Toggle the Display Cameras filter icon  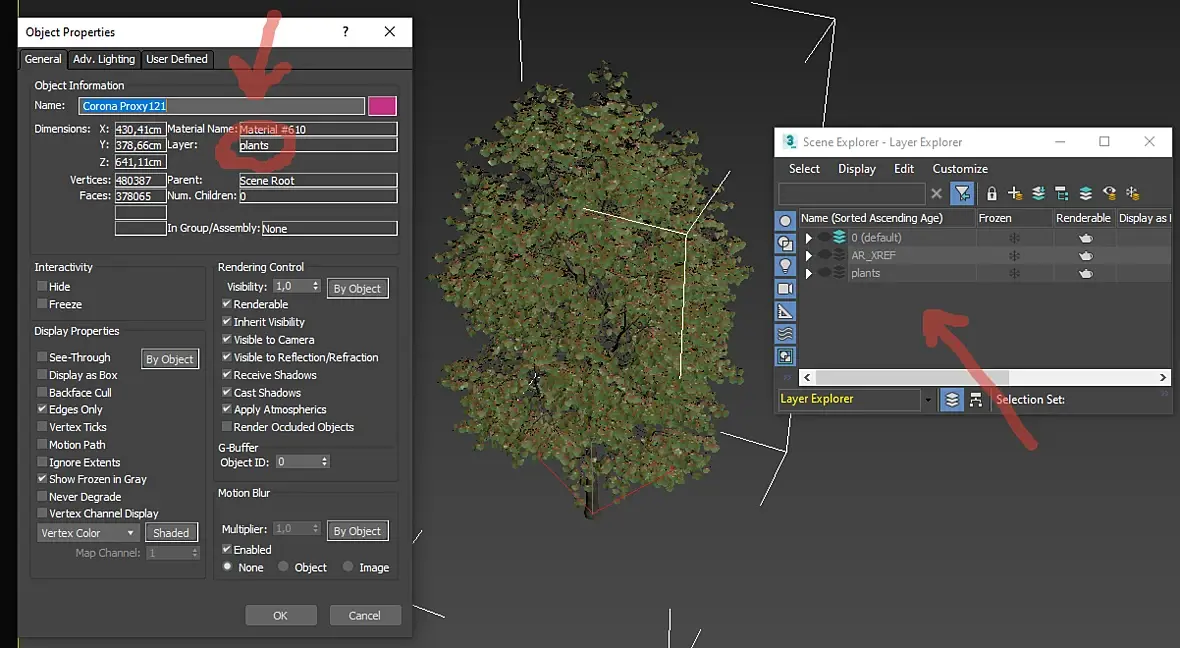point(785,289)
